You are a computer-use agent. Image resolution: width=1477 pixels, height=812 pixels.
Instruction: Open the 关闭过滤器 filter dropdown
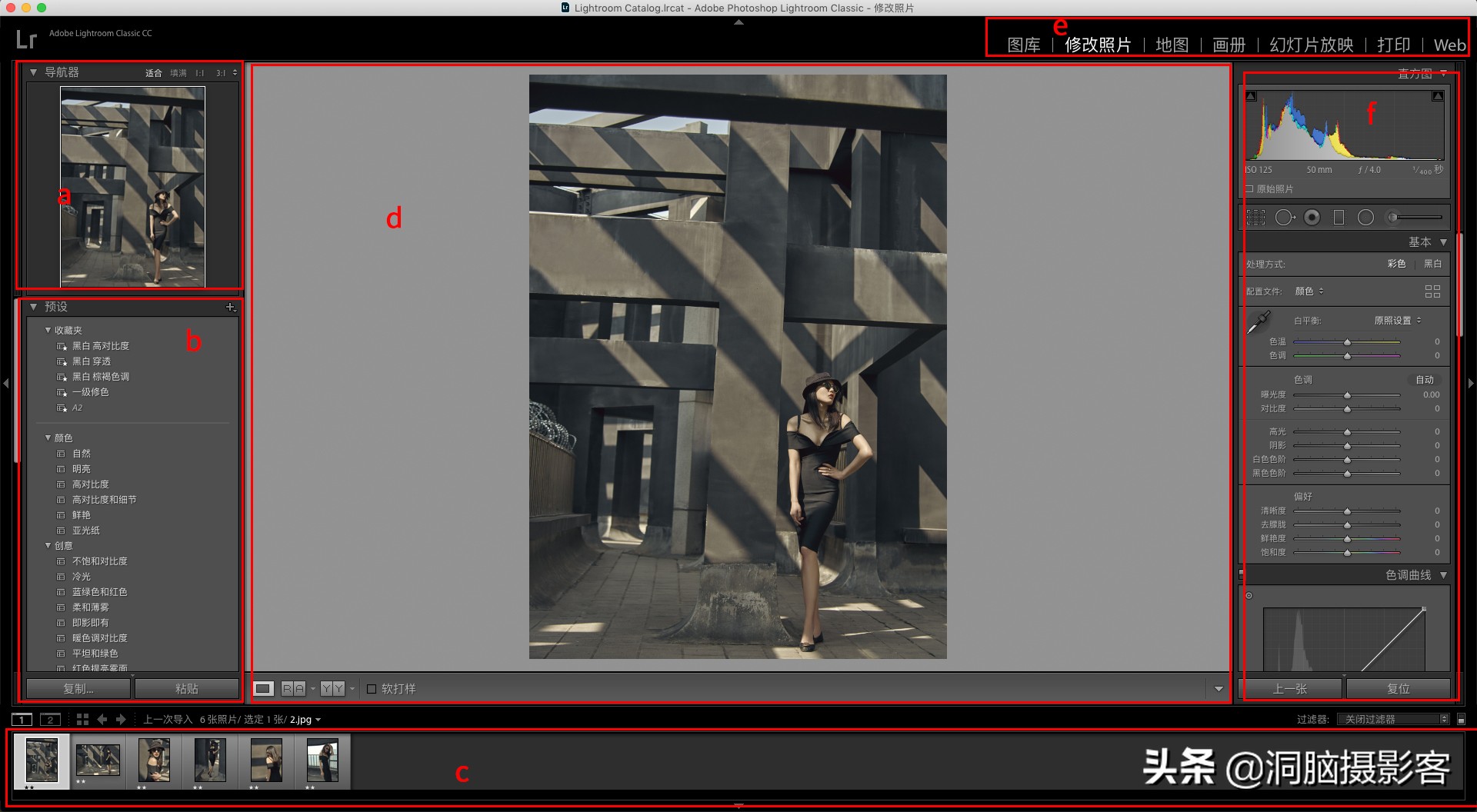(1392, 720)
